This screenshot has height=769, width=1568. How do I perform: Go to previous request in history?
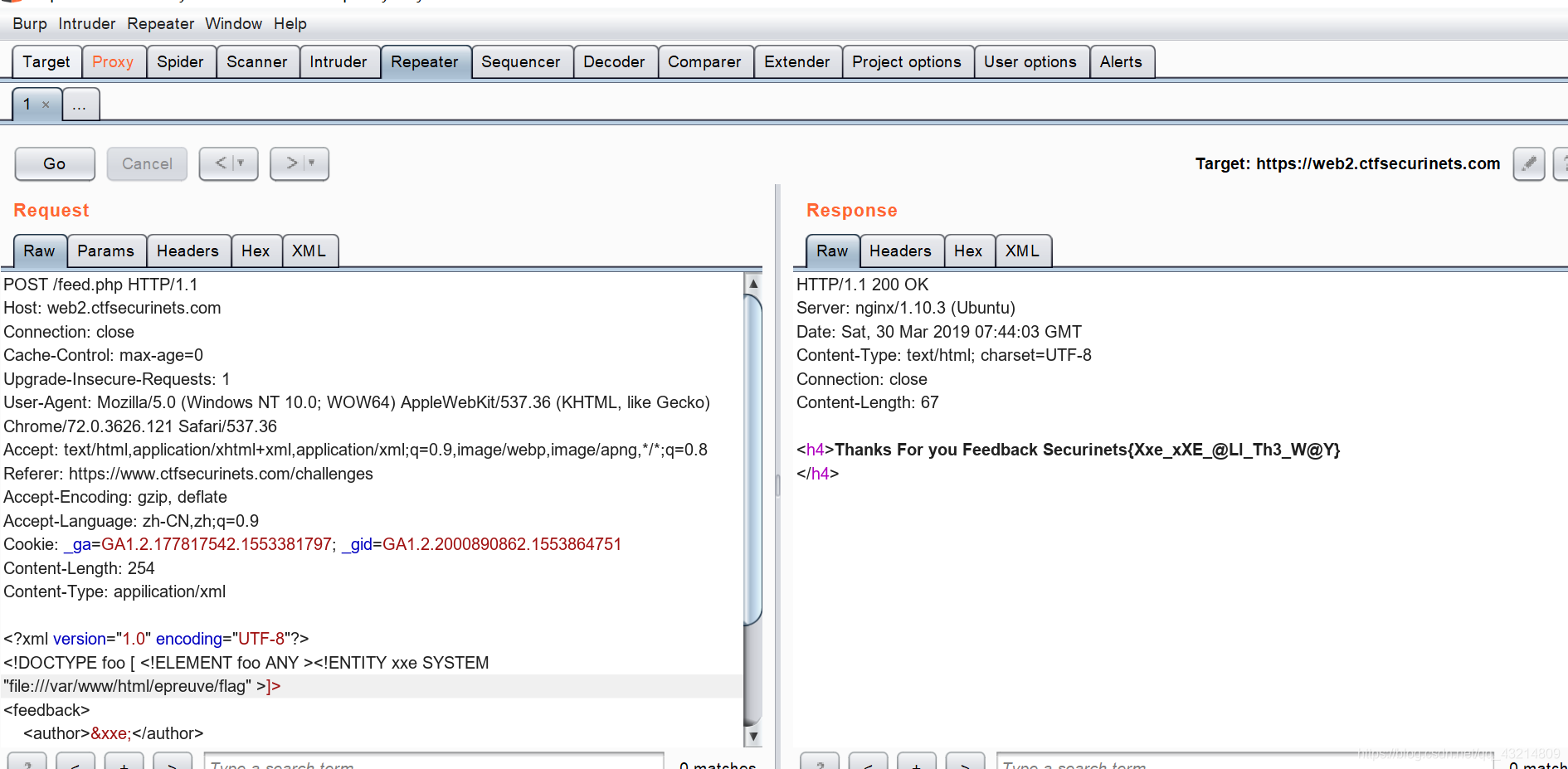click(x=221, y=163)
